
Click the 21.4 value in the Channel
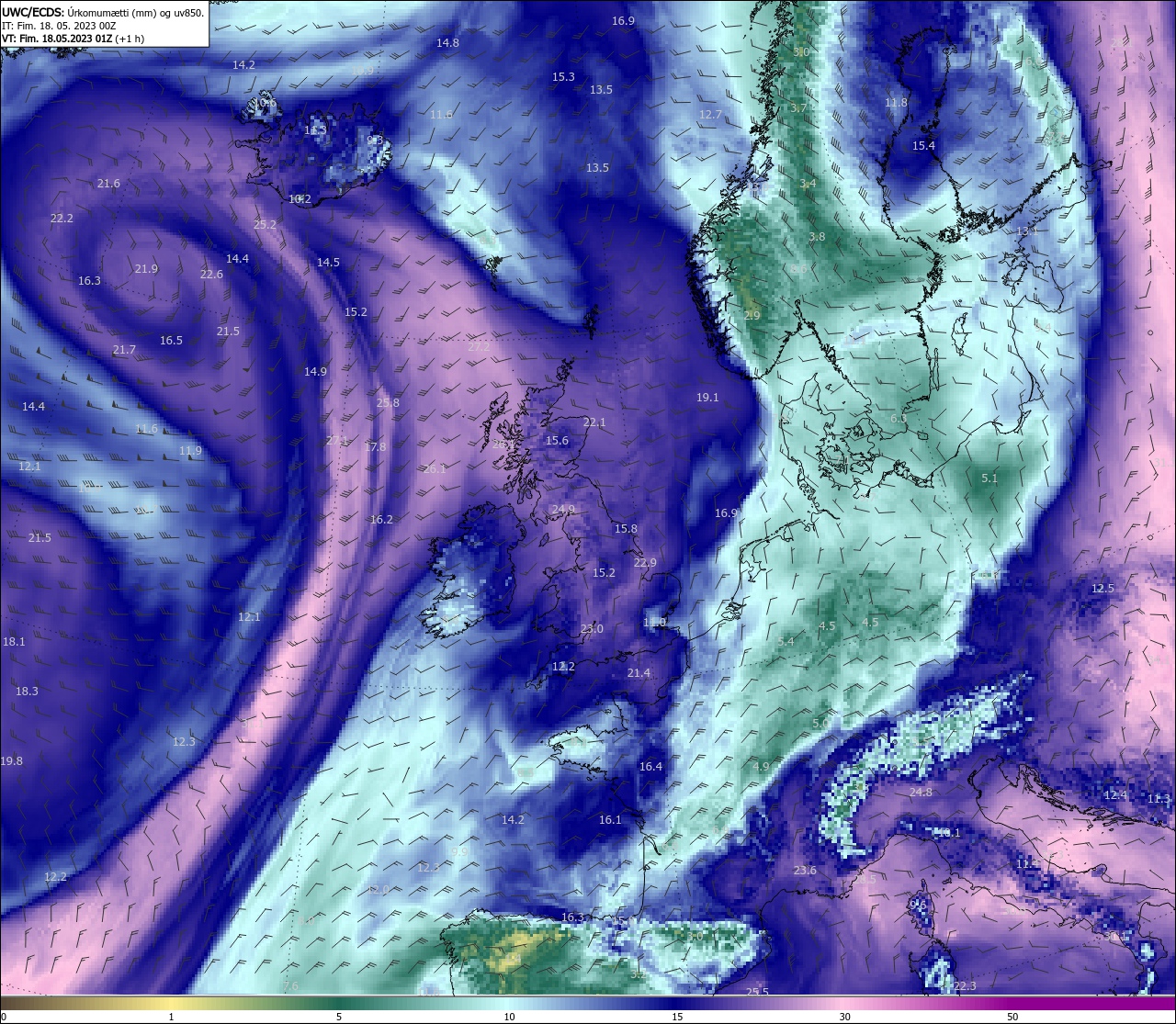coord(639,673)
